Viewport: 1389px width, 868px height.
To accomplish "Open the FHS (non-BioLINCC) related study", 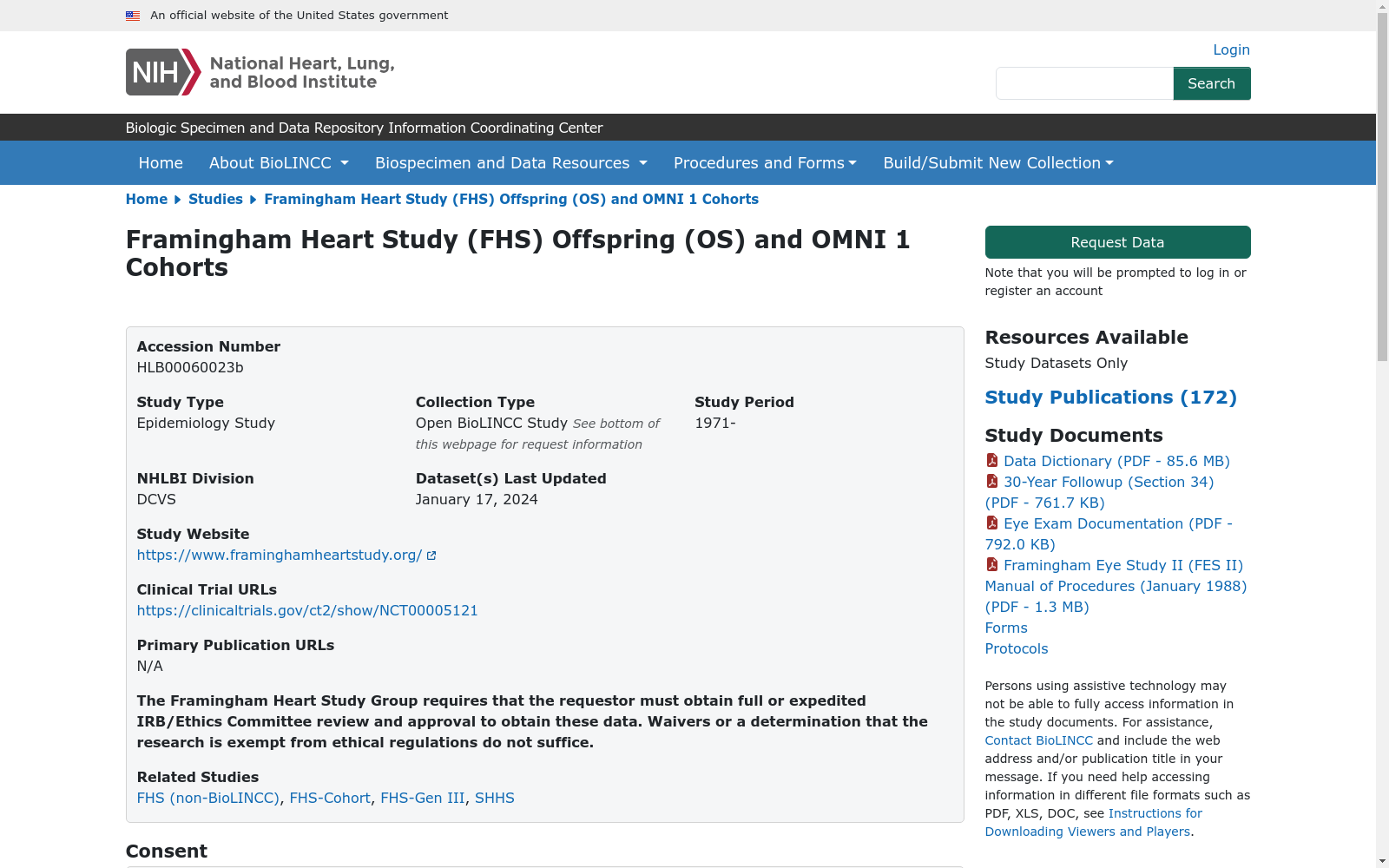I will pos(208,798).
